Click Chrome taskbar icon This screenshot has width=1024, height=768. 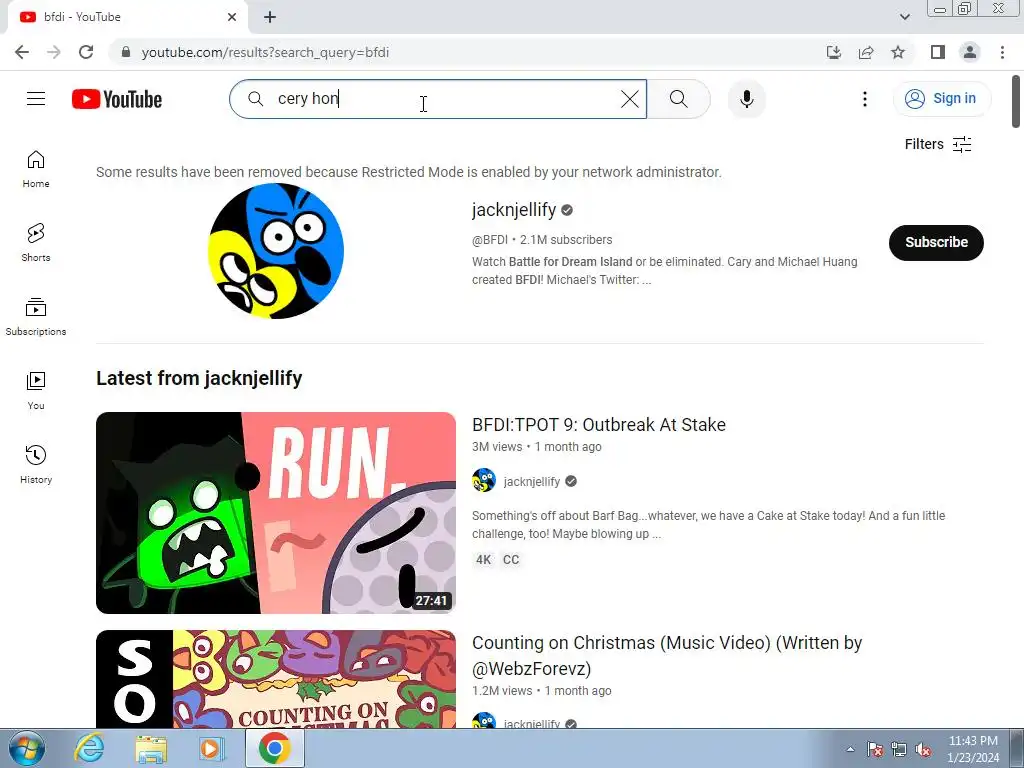[x=274, y=748]
